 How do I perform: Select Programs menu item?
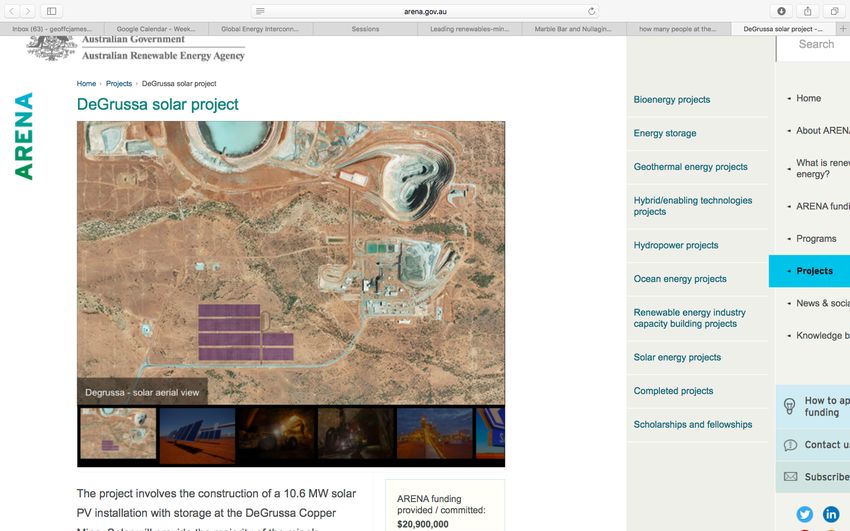point(816,239)
